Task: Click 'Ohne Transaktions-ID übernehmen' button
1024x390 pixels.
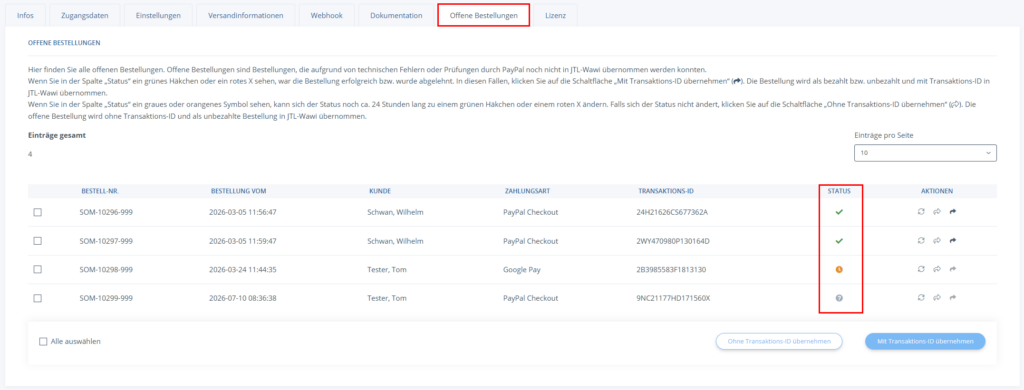Action: click(779, 341)
